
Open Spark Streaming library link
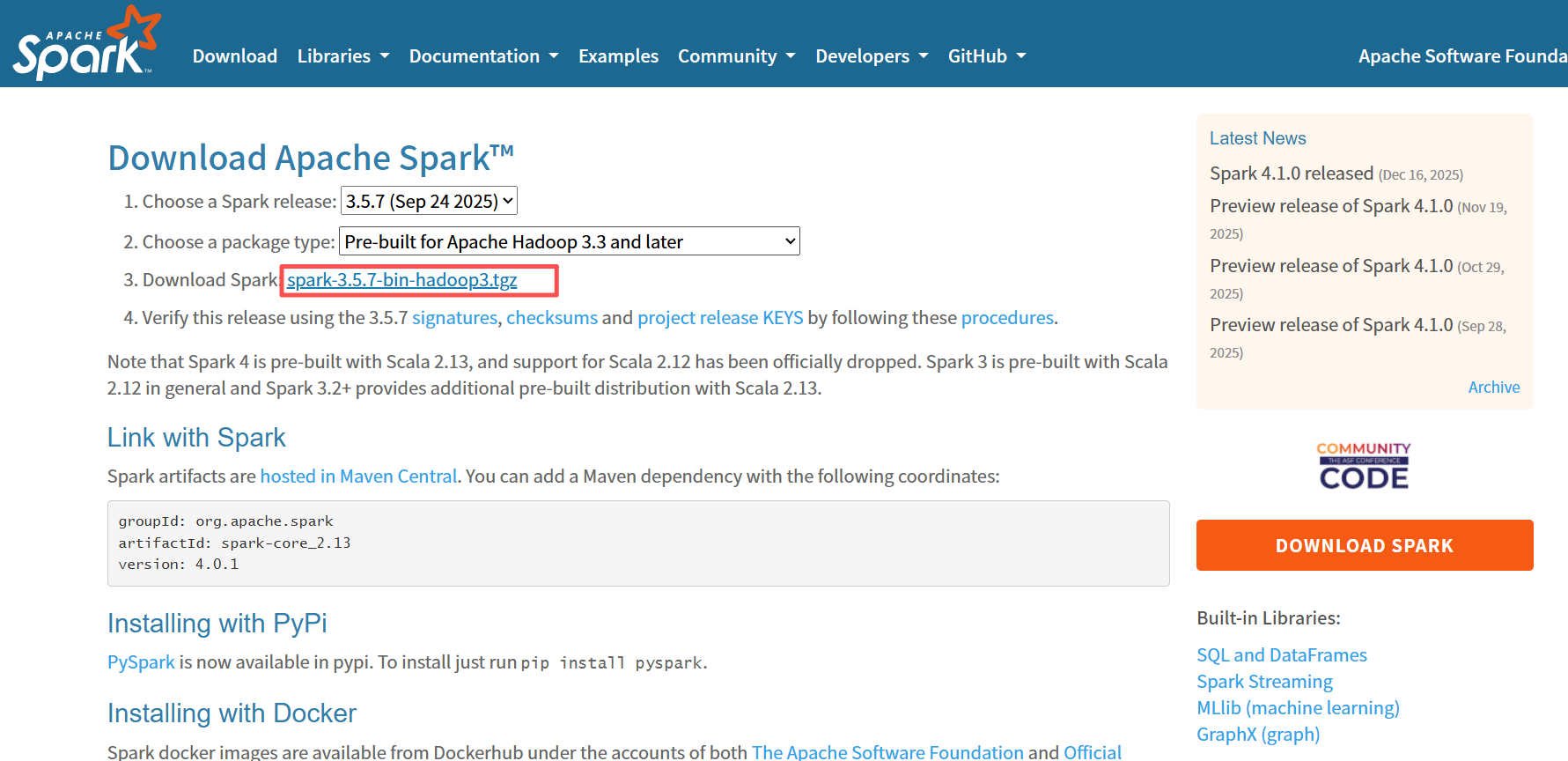pos(1264,682)
